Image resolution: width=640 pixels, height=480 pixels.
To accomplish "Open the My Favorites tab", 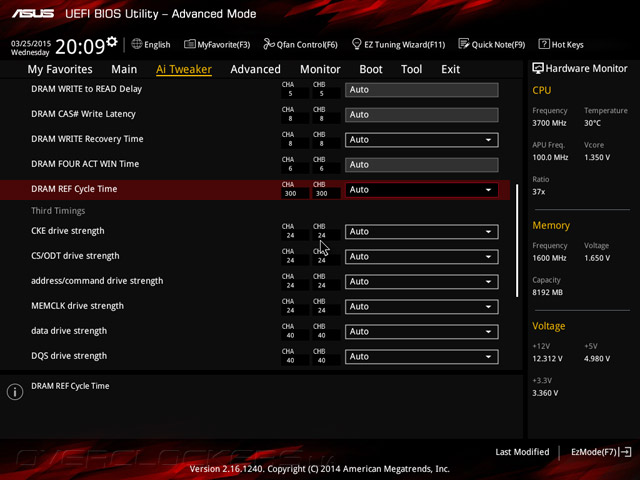I will [60, 69].
